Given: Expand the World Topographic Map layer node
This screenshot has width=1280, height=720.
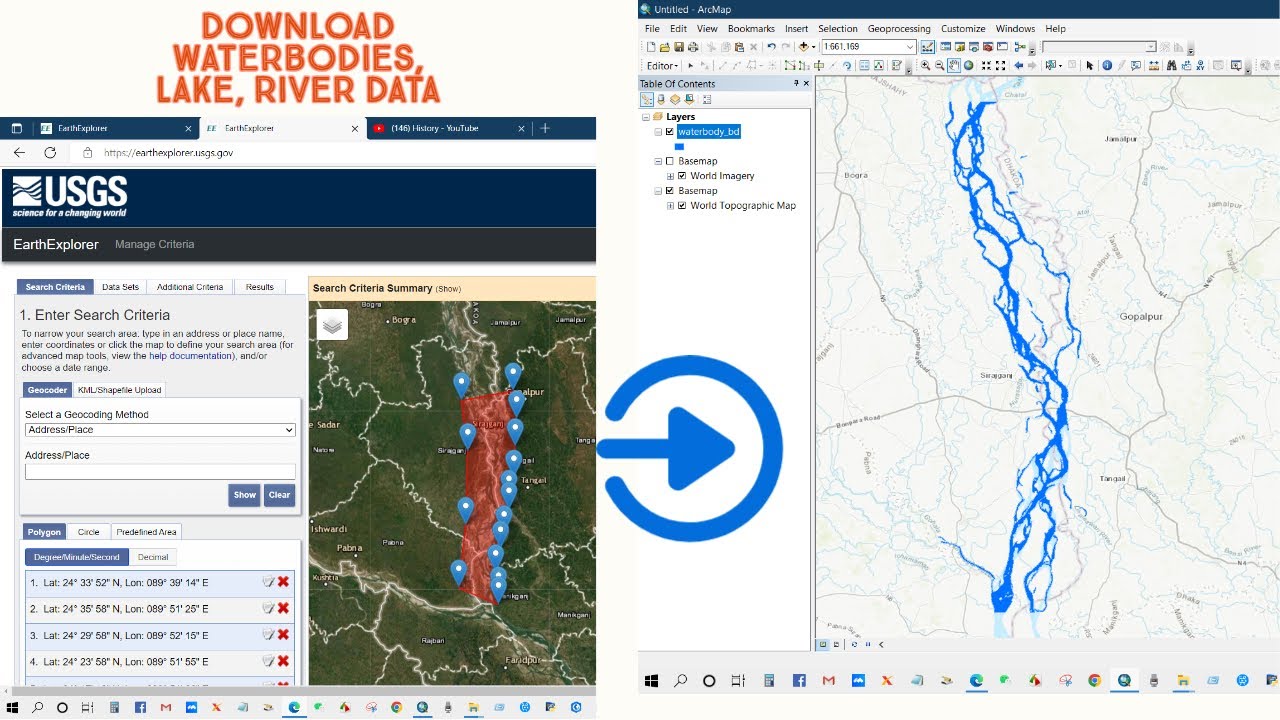Looking at the screenshot, I should [x=672, y=206].
